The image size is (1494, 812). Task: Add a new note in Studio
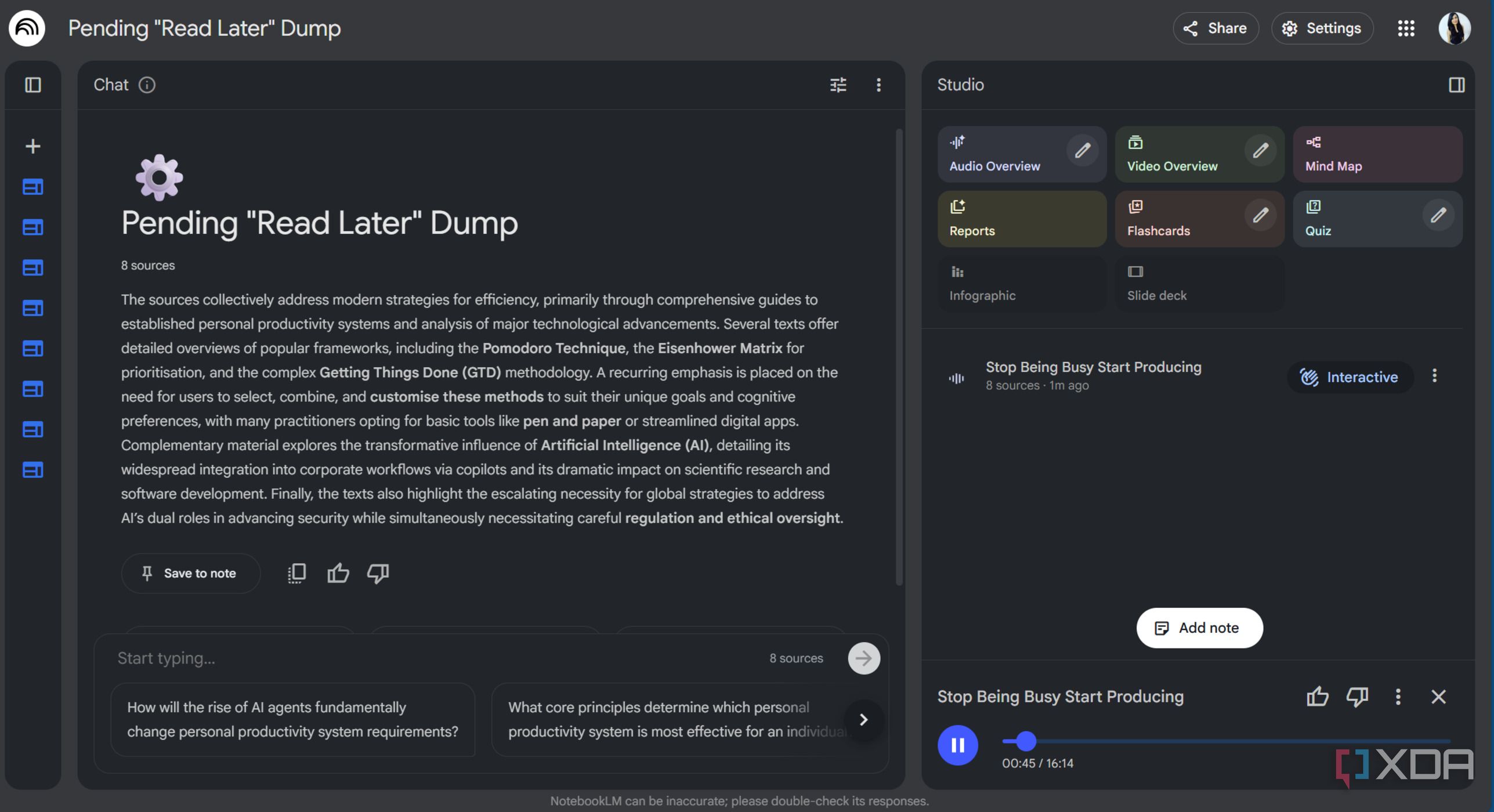click(1199, 628)
